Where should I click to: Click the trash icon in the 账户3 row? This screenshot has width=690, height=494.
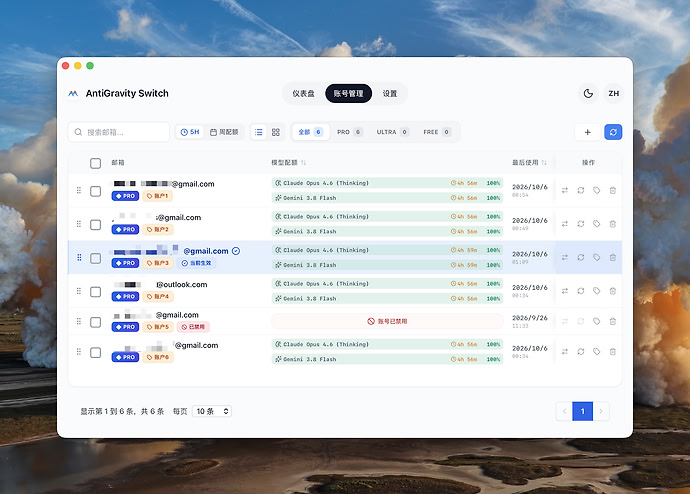(x=613, y=257)
